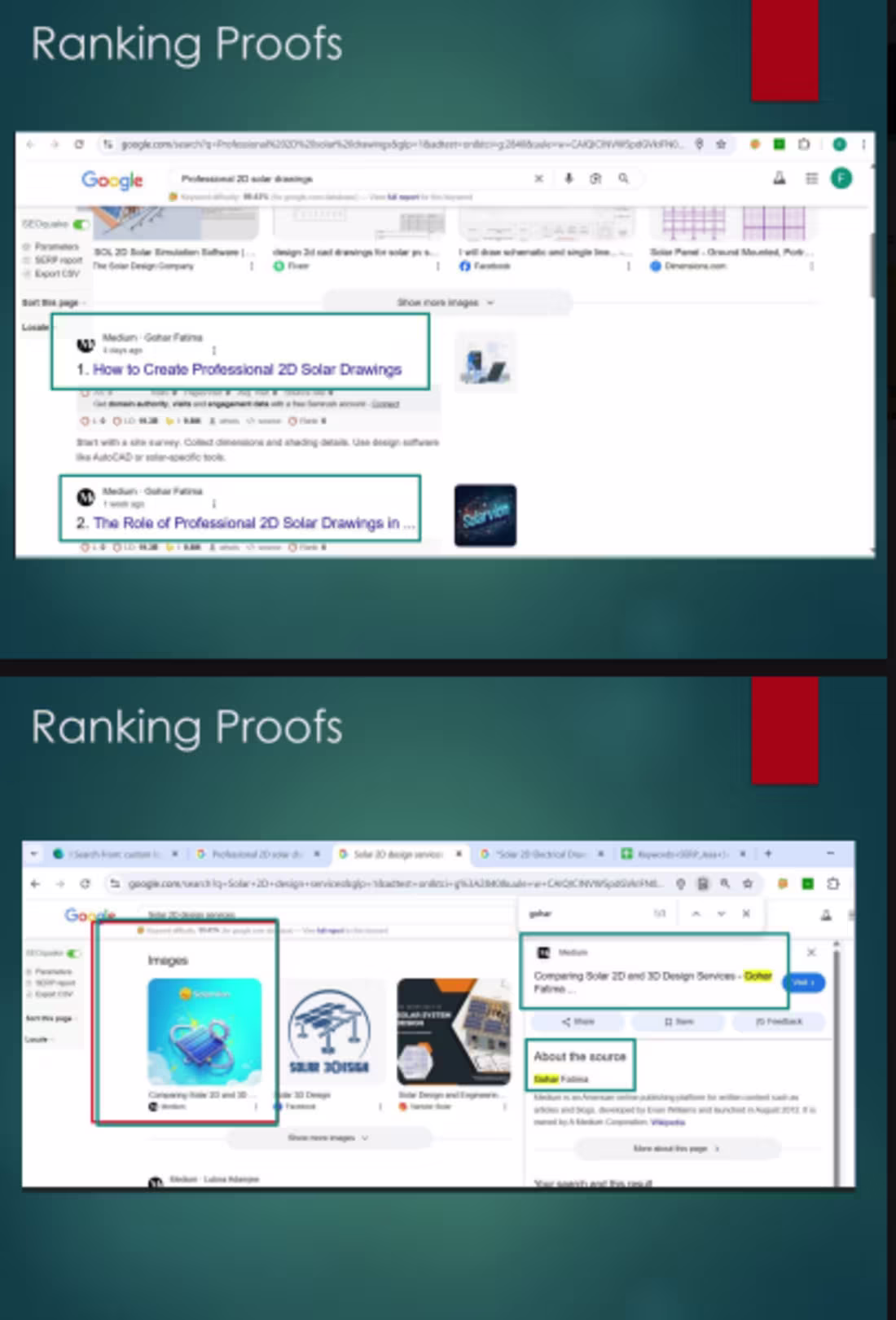Click back arrow in upper slide's browser
The image size is (896, 1320).
30,144
